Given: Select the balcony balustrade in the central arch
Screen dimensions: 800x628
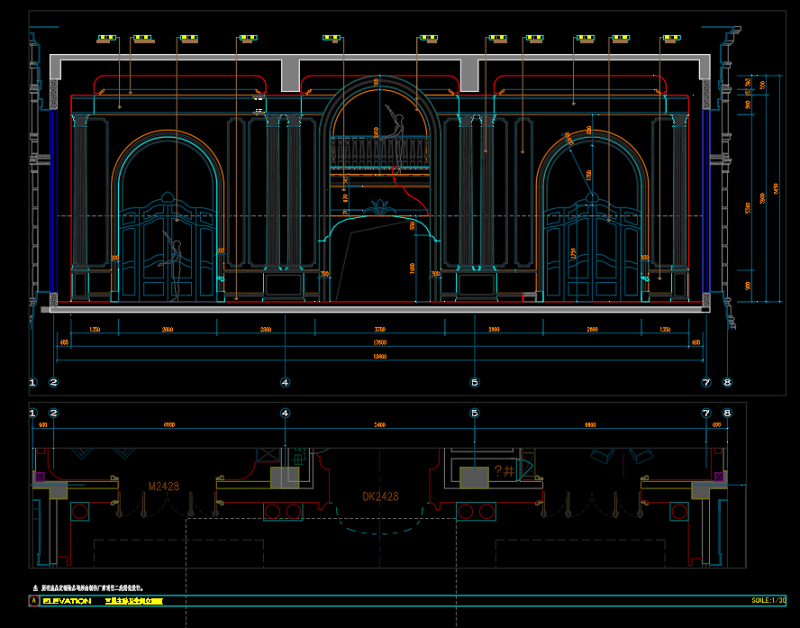Looking at the screenshot, I should click(x=380, y=153).
